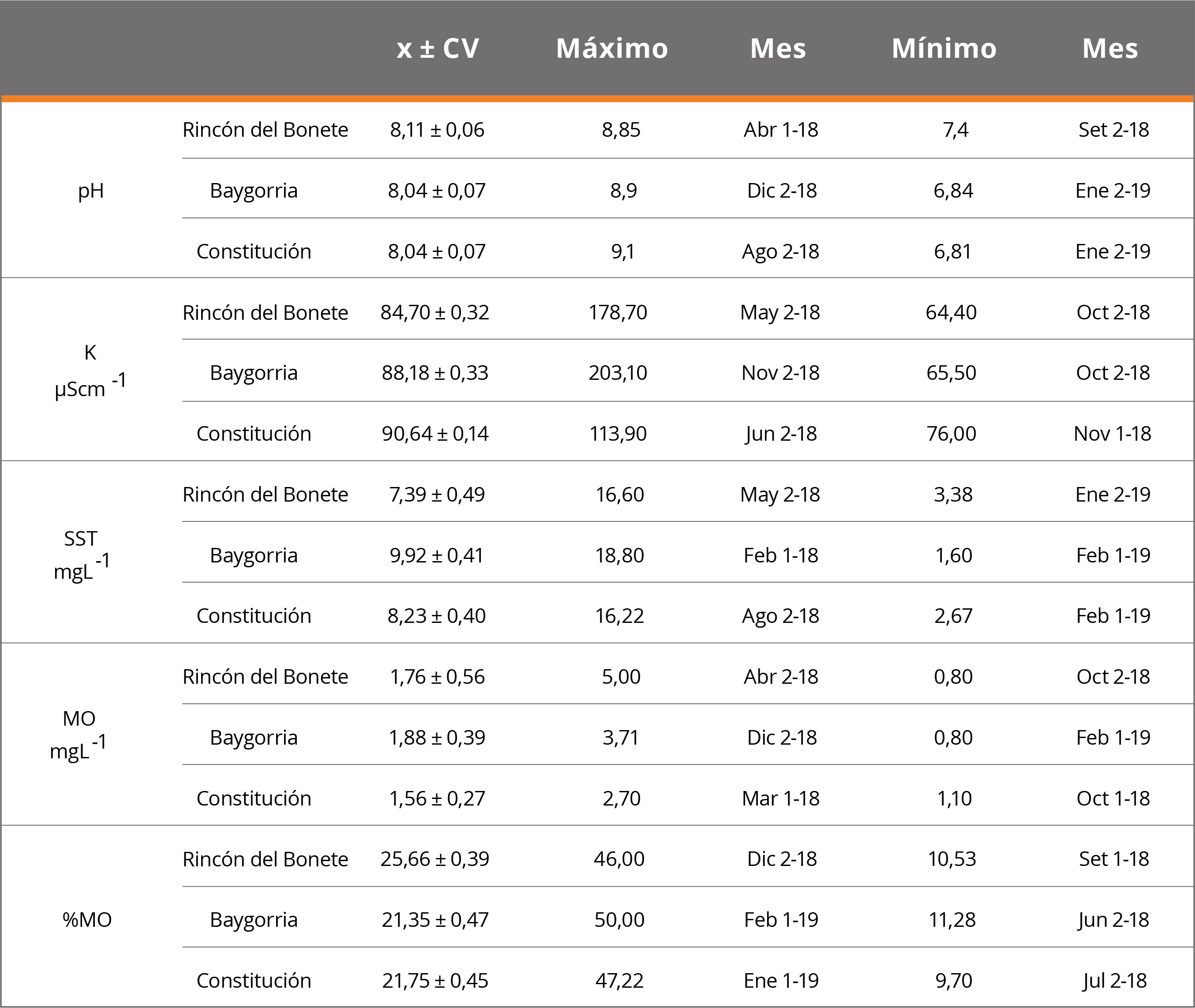This screenshot has height=1008, width=1195.
Task: Click the 10,53 minimum value cell
Action: coord(952,859)
